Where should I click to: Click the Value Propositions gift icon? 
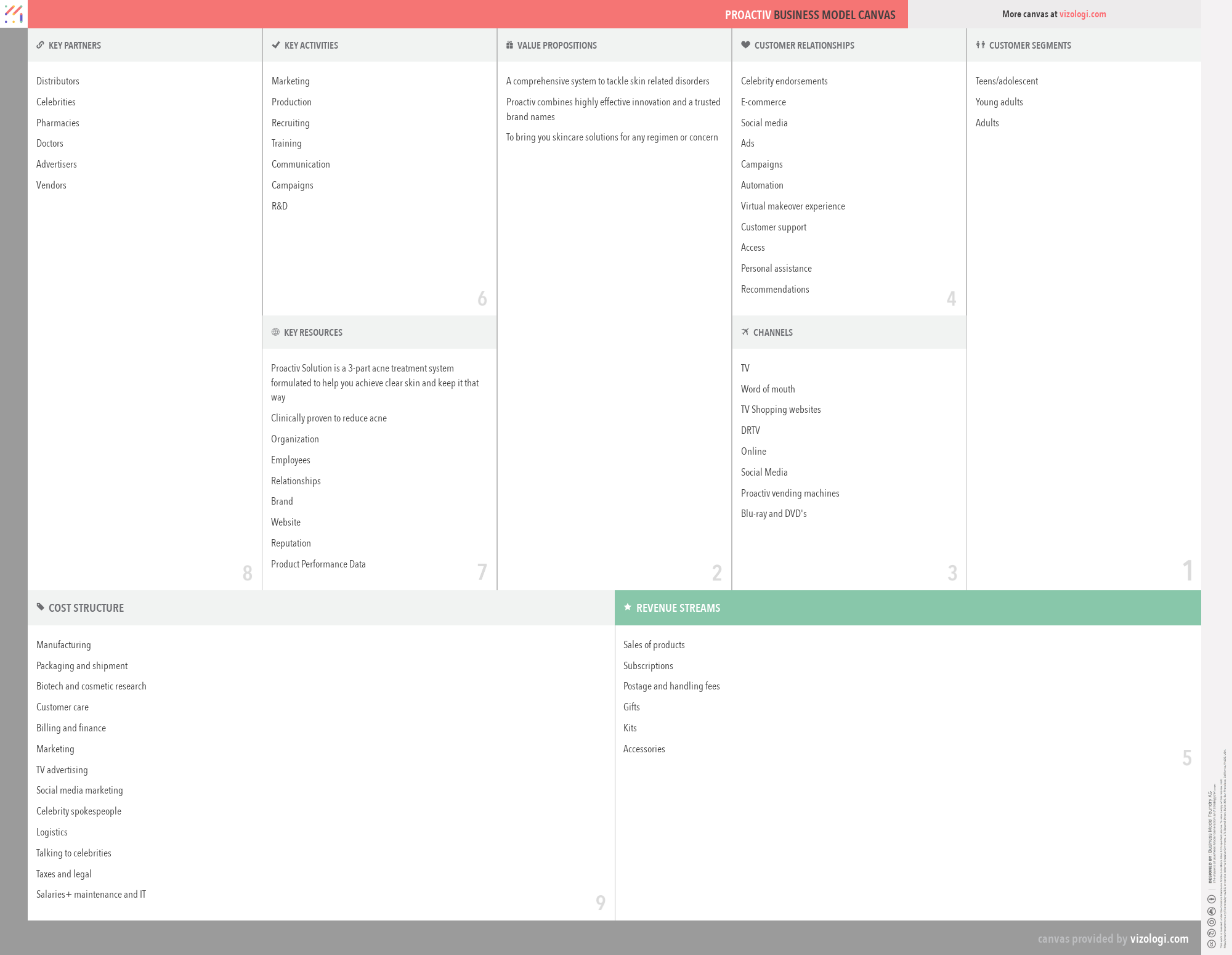point(509,45)
